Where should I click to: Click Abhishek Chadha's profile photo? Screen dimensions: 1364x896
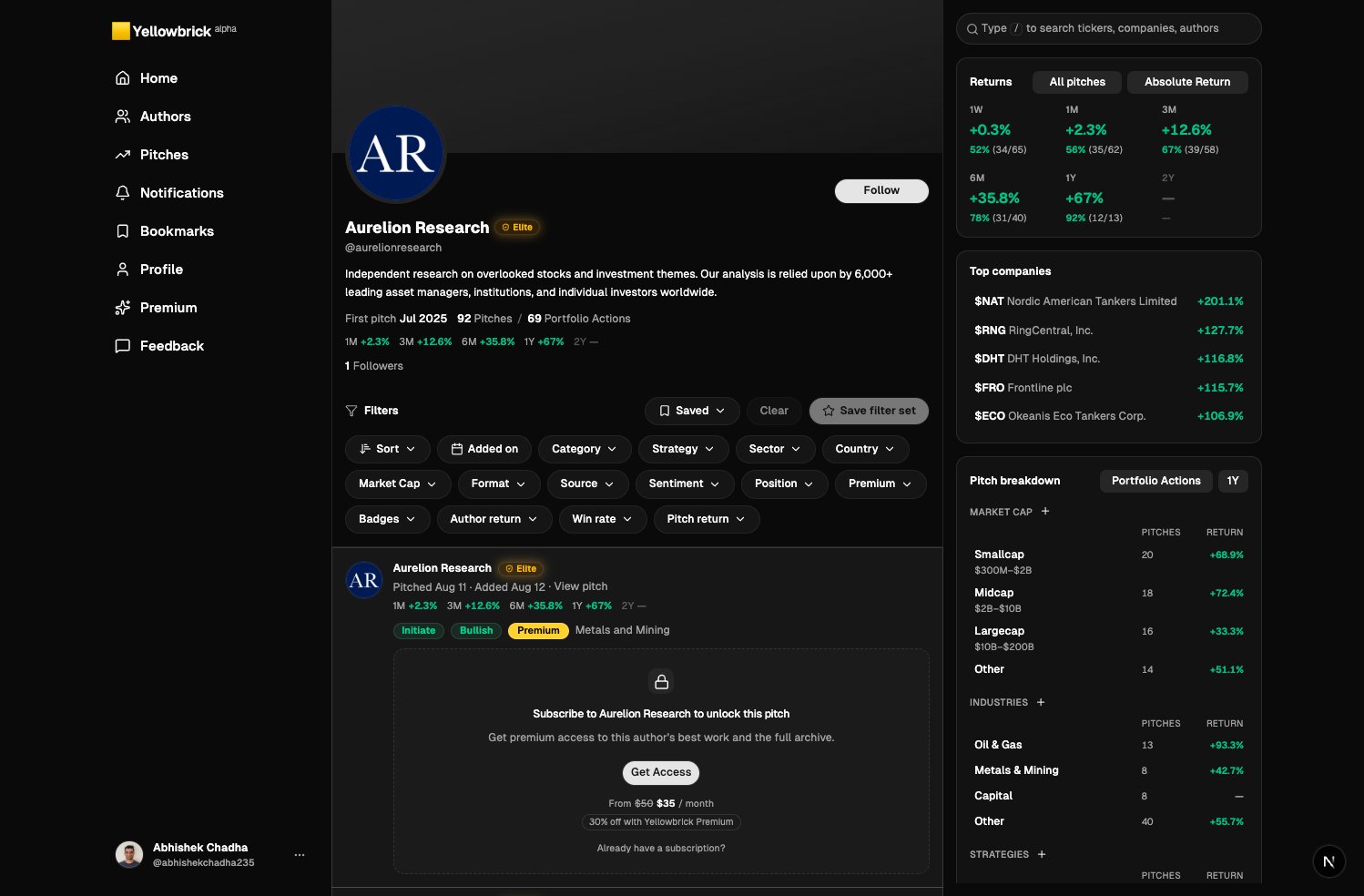coord(129,855)
